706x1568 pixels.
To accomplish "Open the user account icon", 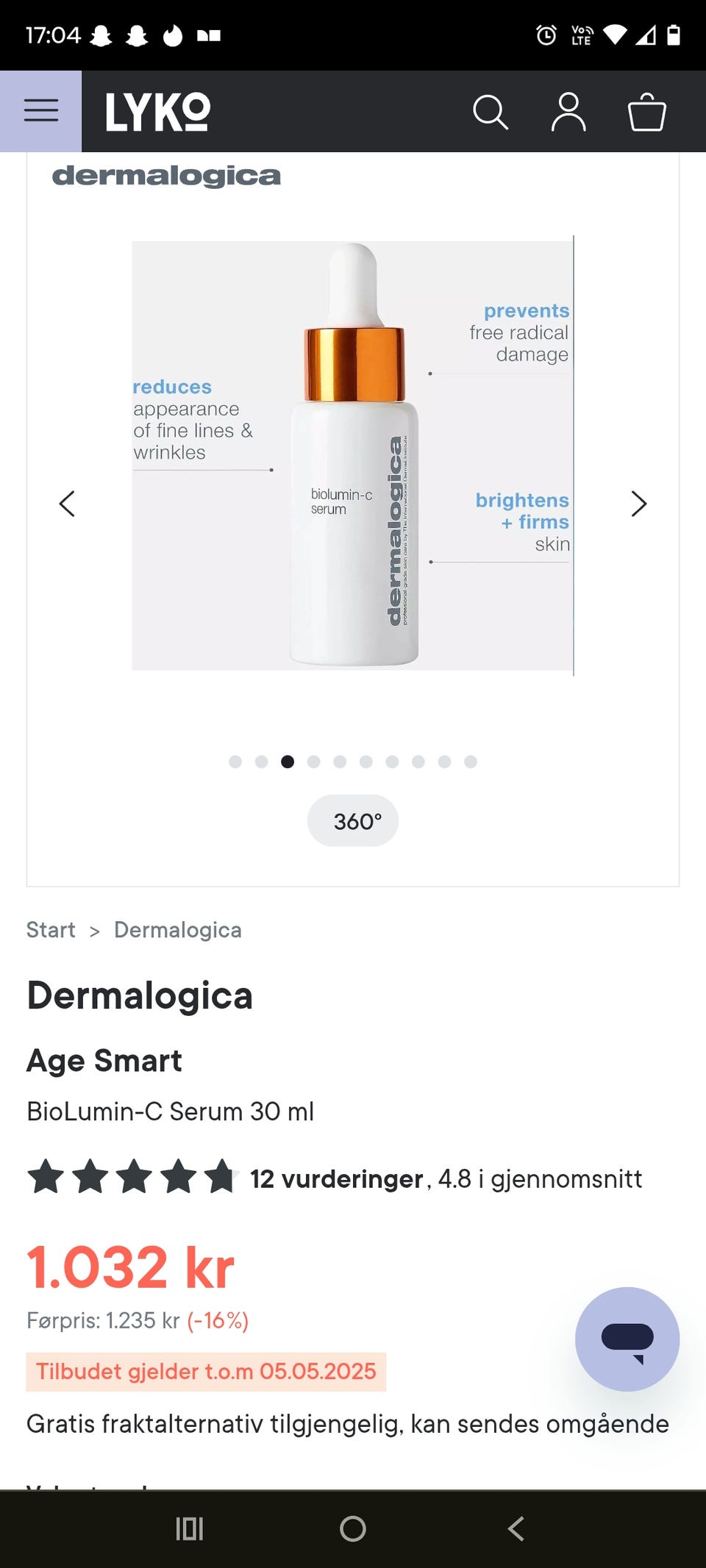I will pyautogui.click(x=568, y=112).
